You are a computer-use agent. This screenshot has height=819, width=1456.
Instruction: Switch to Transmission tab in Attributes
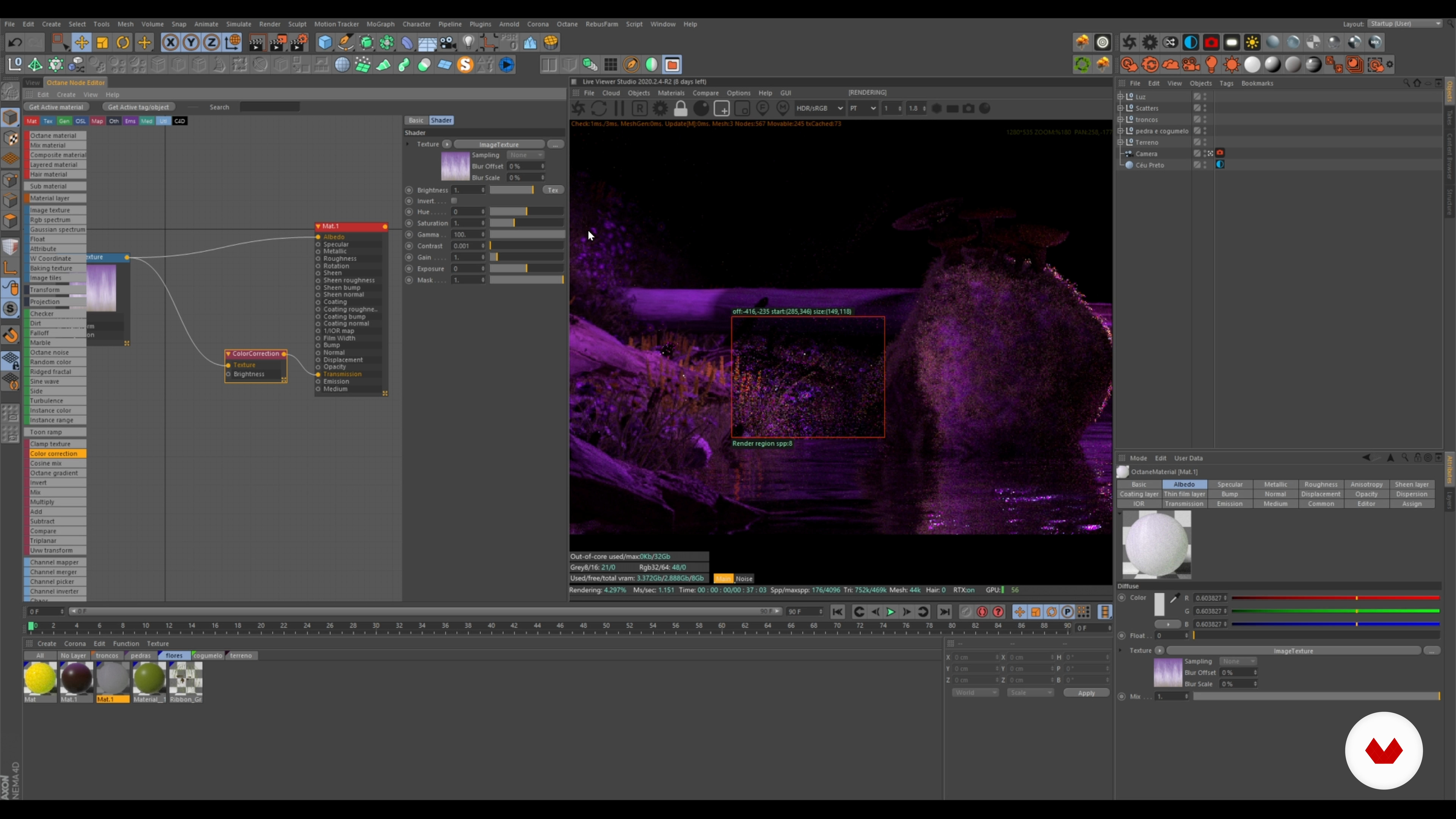pos(1184,504)
